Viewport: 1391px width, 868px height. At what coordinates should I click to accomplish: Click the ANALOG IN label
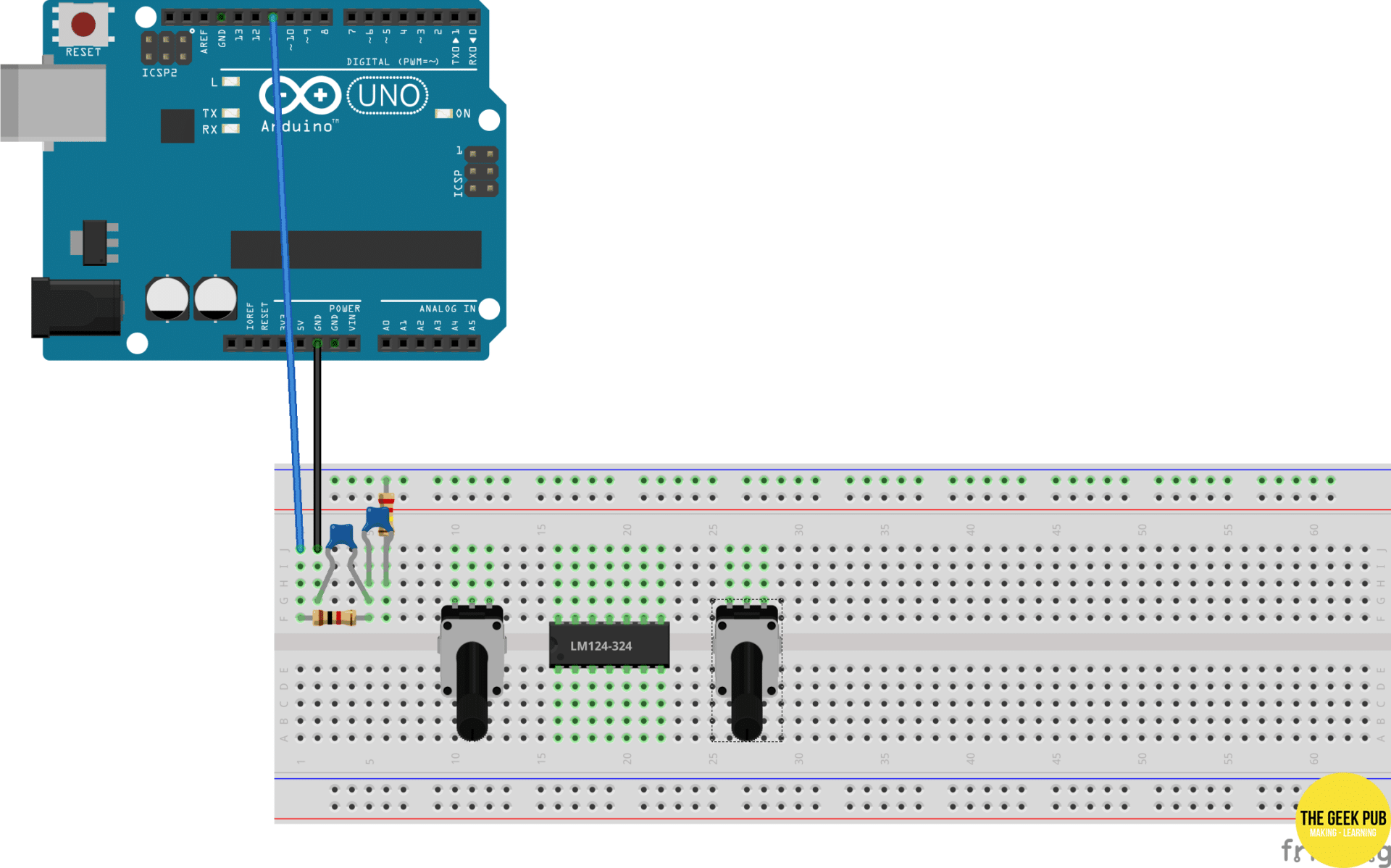(448, 309)
